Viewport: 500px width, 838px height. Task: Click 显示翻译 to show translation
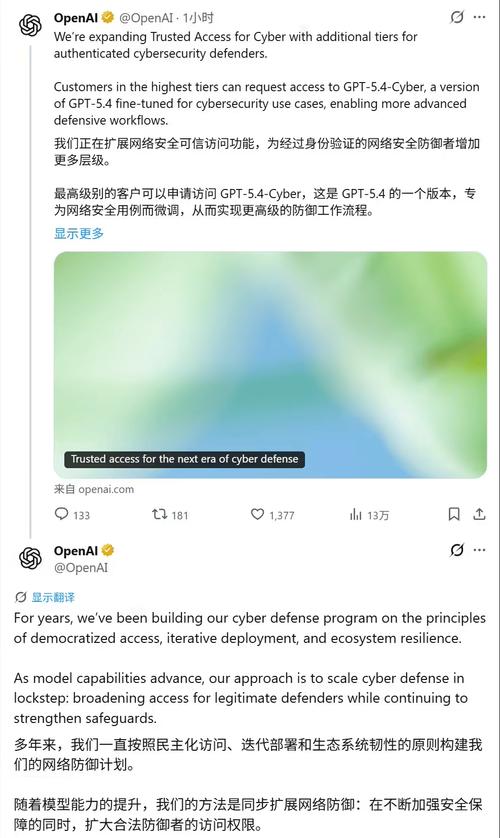click(x=53, y=597)
